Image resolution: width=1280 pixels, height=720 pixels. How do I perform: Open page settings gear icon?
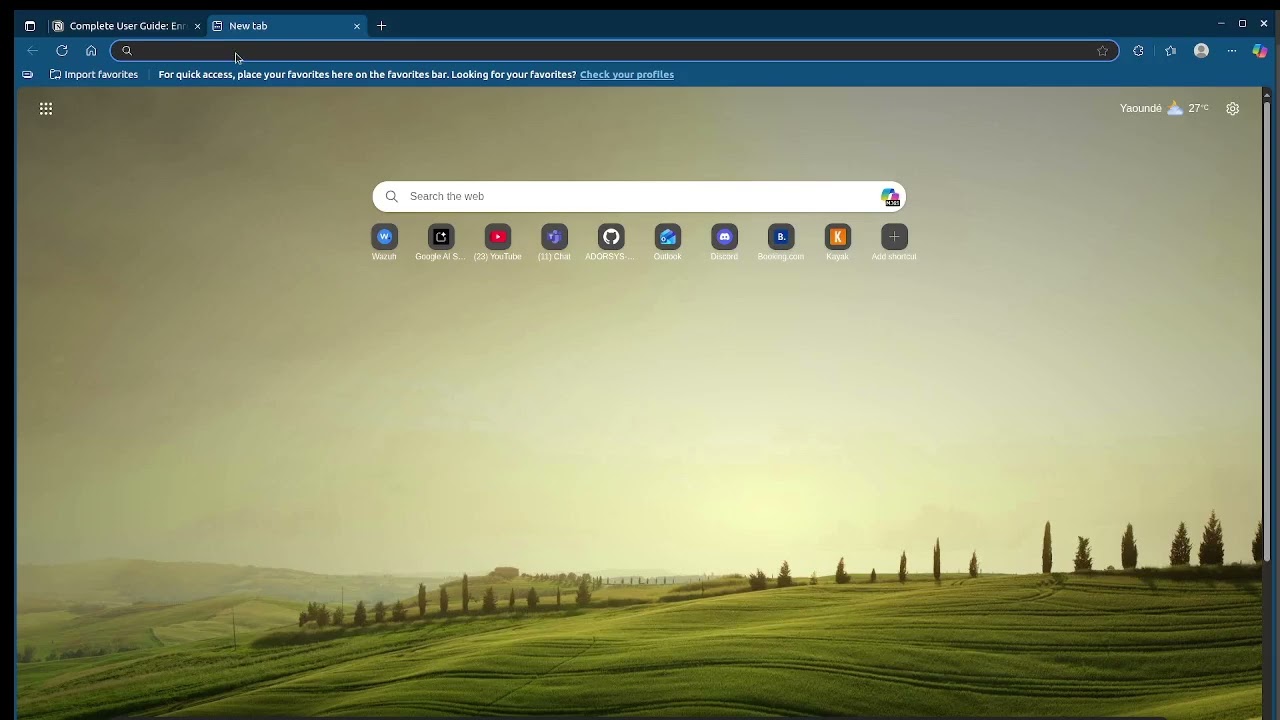pos(1233,108)
